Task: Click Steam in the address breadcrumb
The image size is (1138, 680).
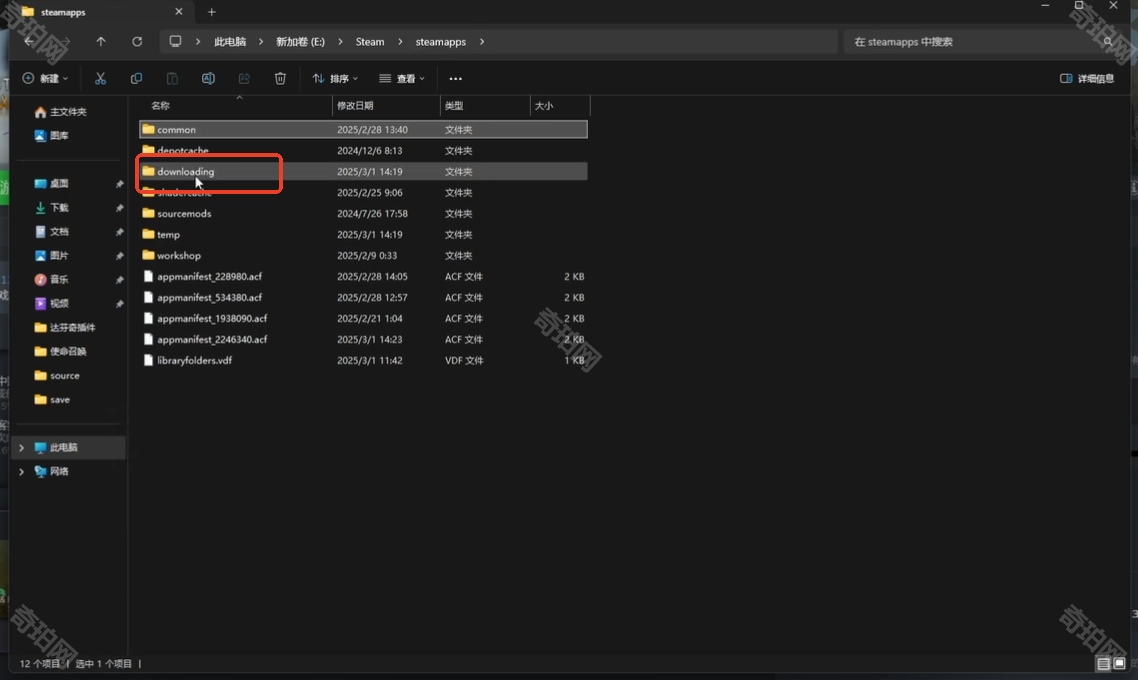Action: (x=370, y=42)
